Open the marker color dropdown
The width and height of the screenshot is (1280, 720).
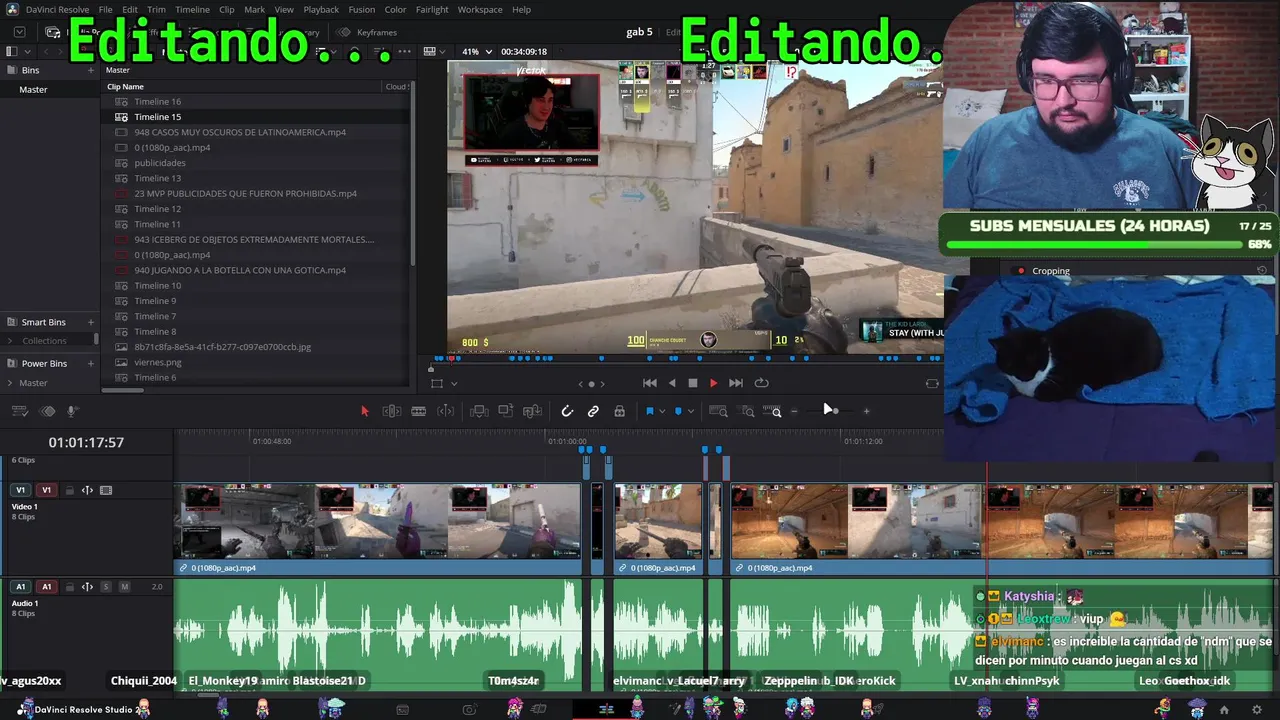[690, 411]
